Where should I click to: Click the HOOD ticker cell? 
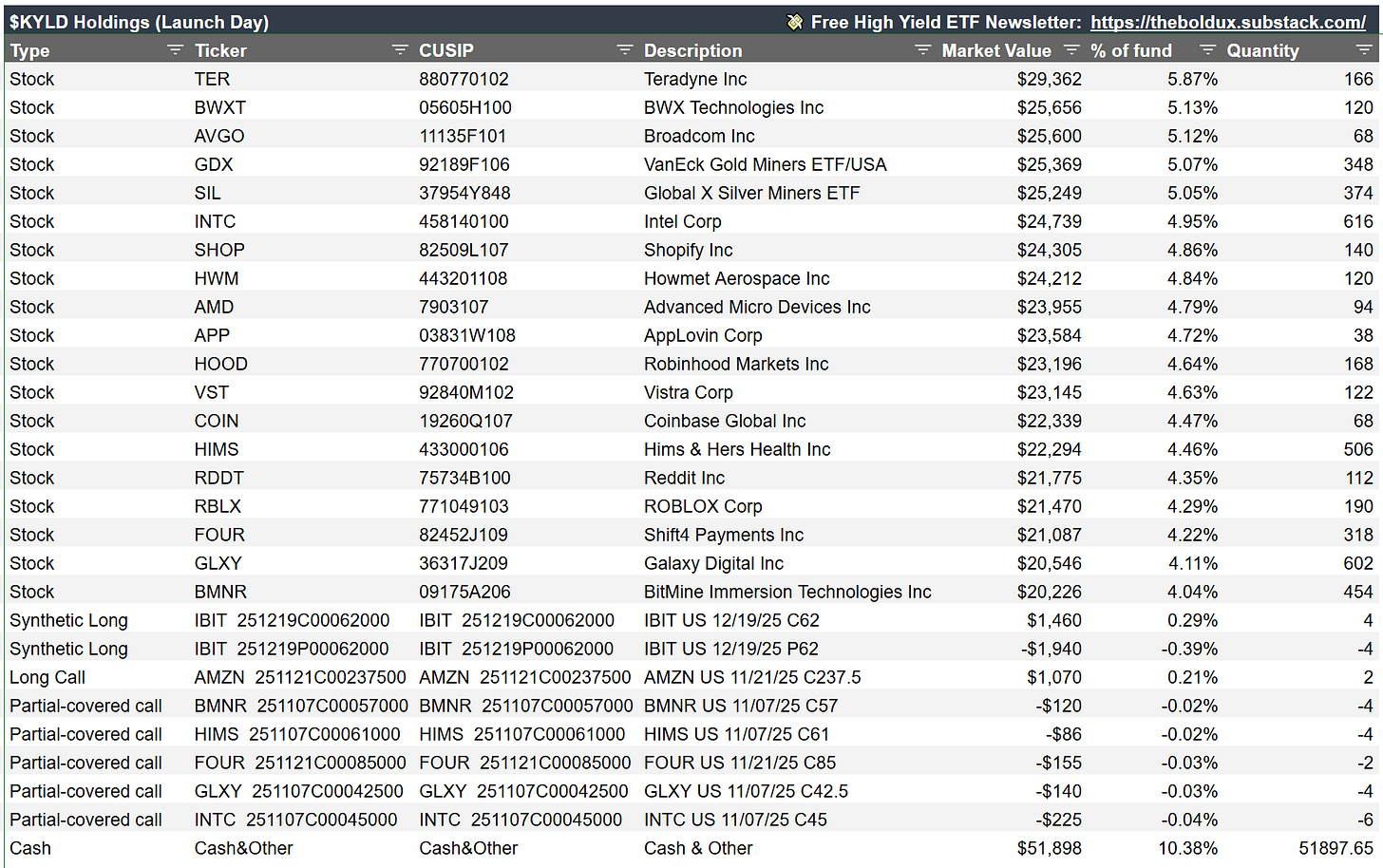[x=221, y=364]
